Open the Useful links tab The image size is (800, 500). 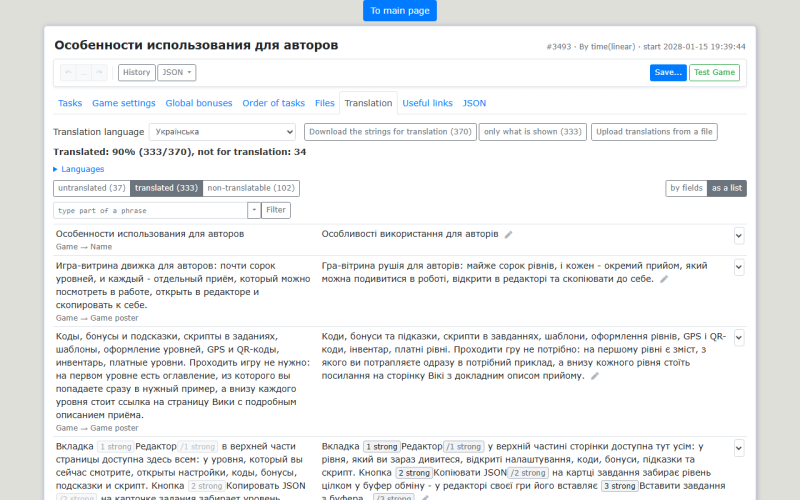428,103
